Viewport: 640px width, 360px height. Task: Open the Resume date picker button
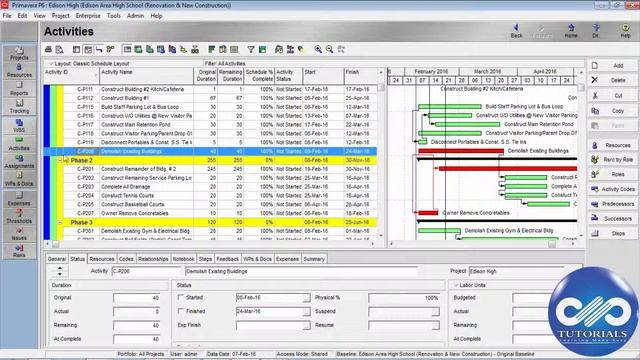436,326
